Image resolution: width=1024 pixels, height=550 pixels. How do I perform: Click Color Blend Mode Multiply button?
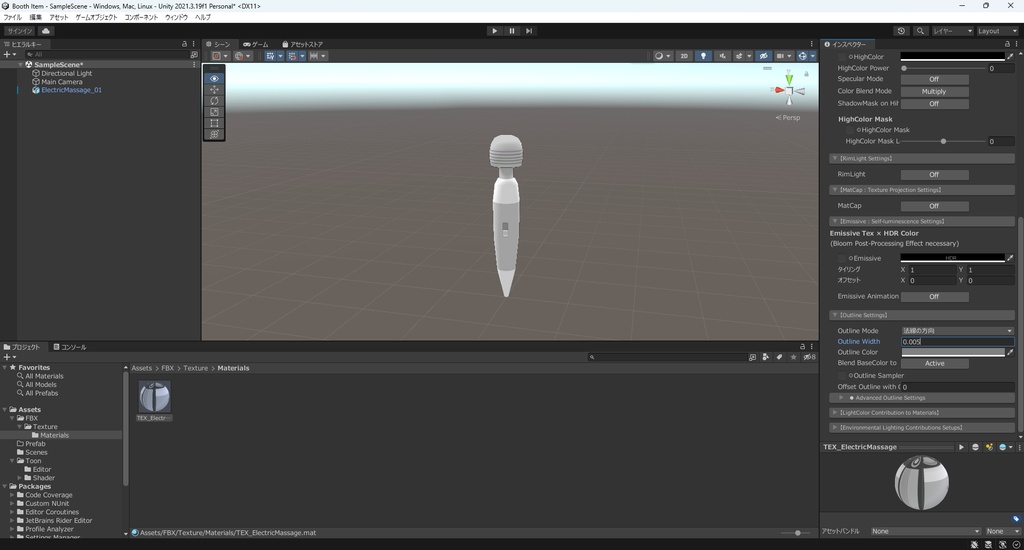[934, 91]
